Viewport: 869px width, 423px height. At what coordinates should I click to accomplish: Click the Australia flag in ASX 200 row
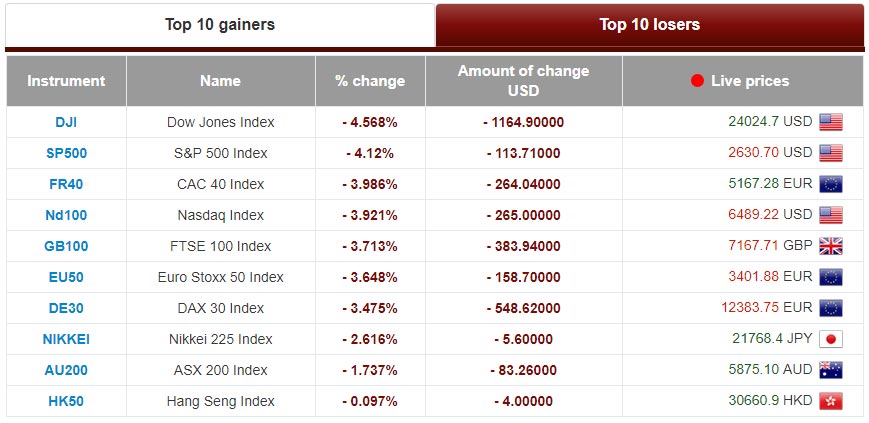830,370
